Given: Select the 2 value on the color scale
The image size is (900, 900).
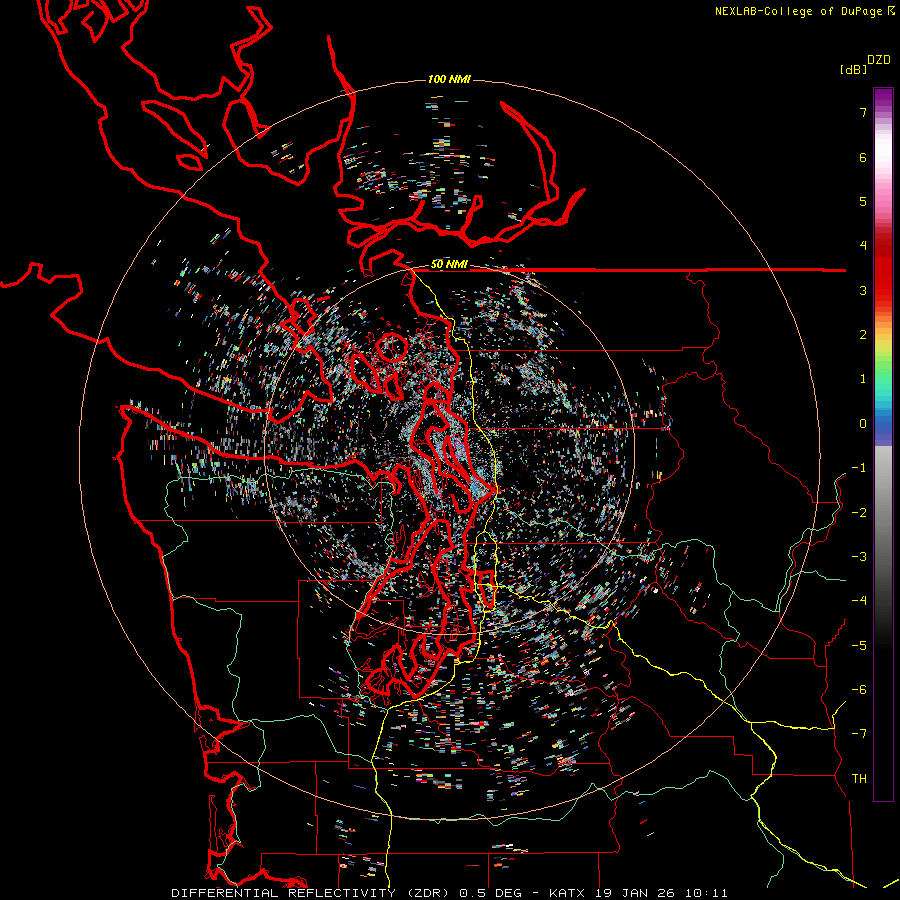Looking at the screenshot, I should point(863,335).
